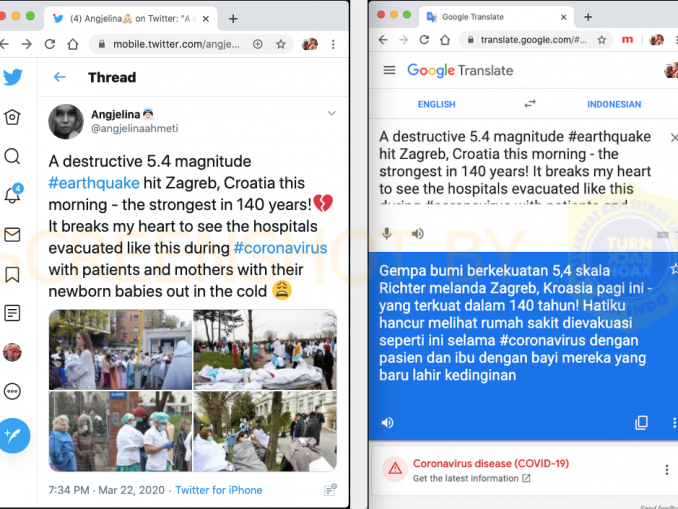This screenshot has height=509, width=678.
Task: Swap English and Indonesian languages
Action: 530,104
